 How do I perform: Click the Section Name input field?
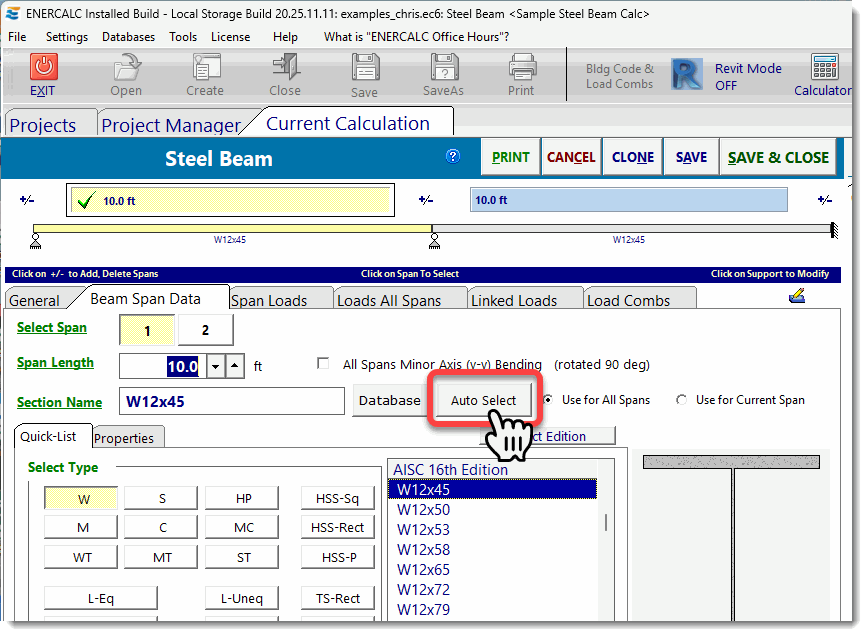point(232,401)
